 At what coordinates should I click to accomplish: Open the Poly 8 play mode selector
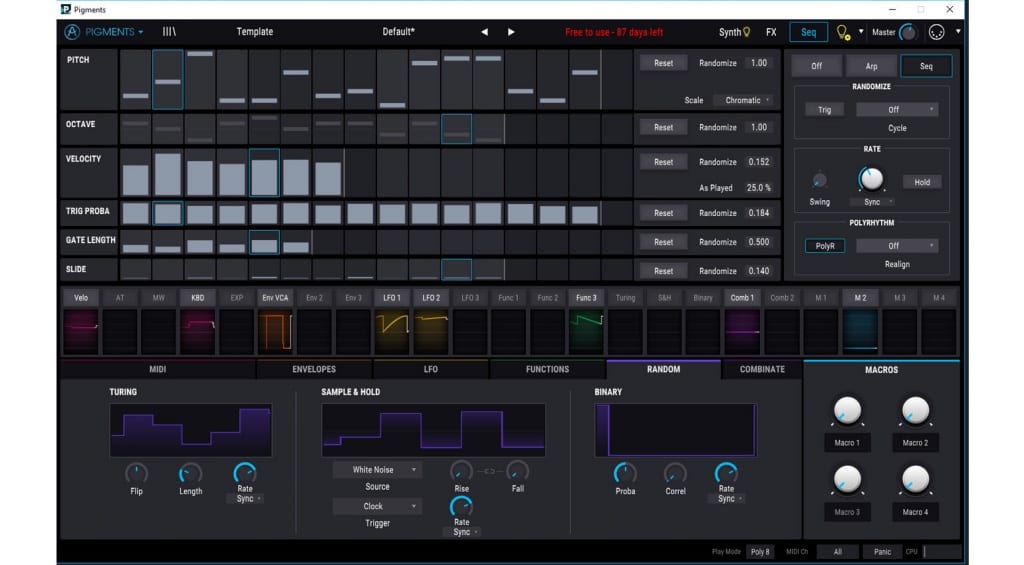click(x=760, y=552)
